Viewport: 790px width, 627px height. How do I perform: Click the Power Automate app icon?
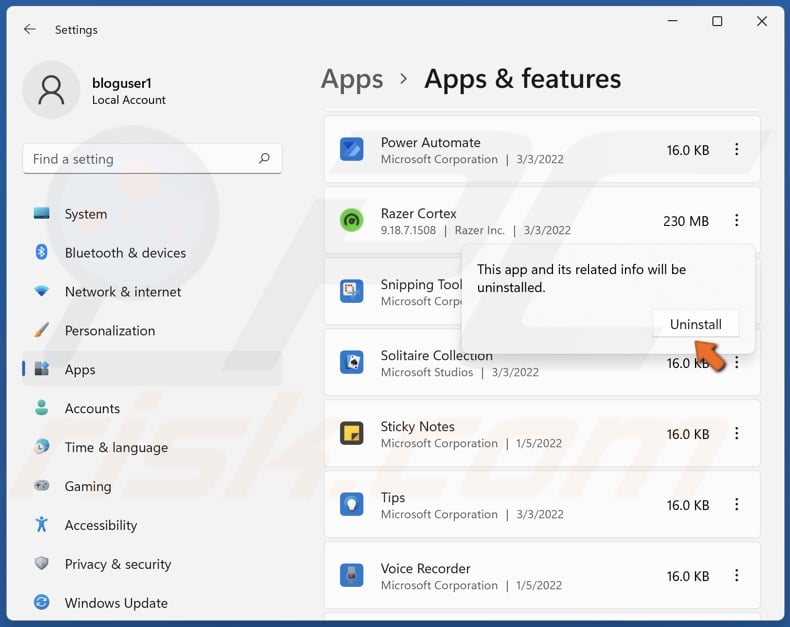352,149
